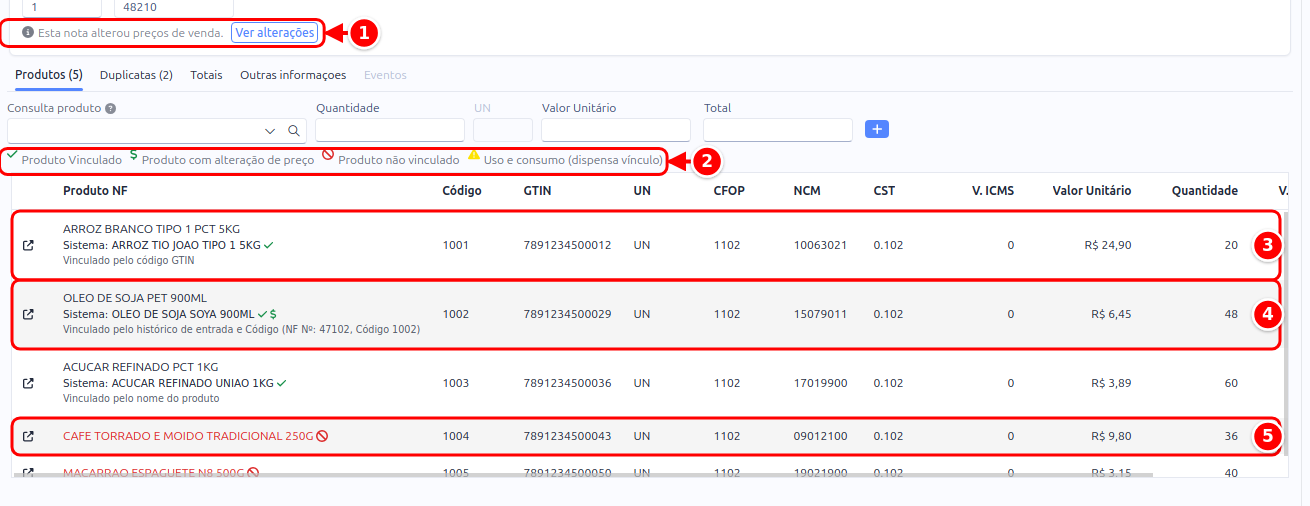Screen dimensions: 1310x506
Task: Click ACUCAR REFINADO PCT 1KG text
Action: [140, 367]
